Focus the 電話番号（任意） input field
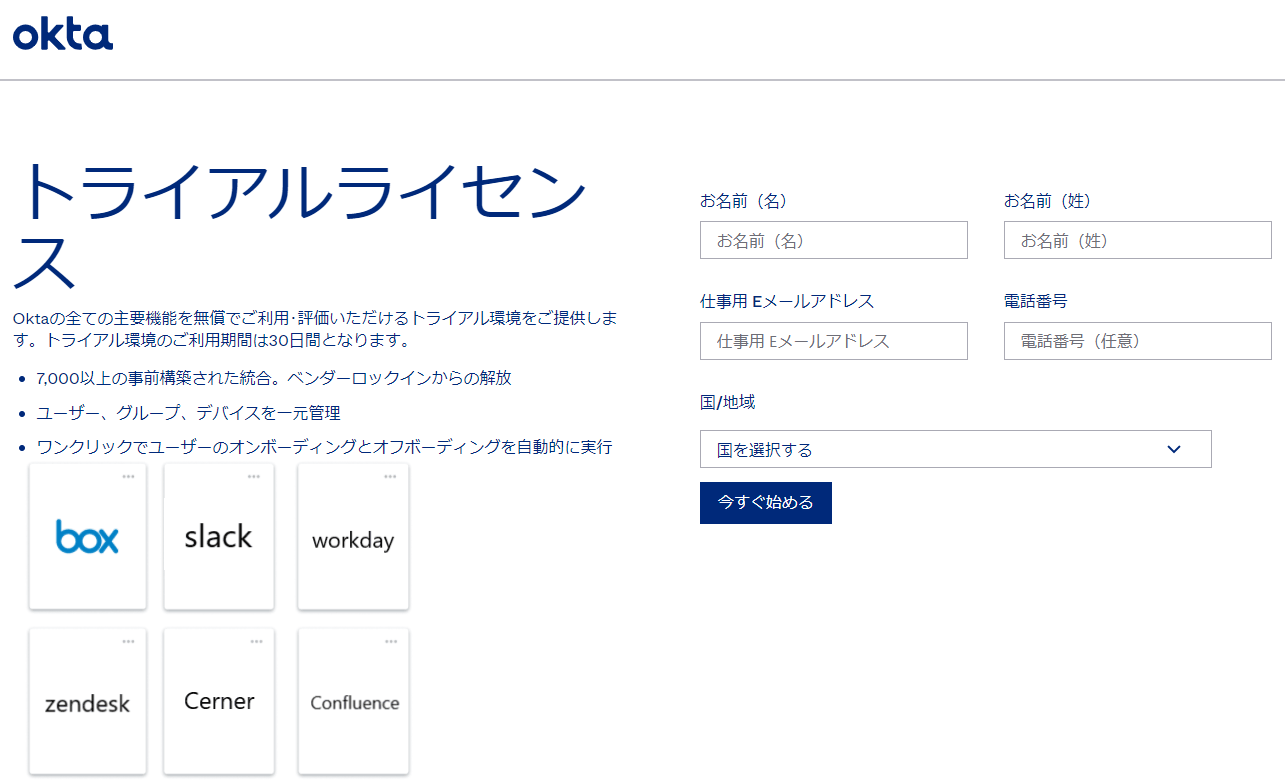 pyautogui.click(x=1138, y=341)
